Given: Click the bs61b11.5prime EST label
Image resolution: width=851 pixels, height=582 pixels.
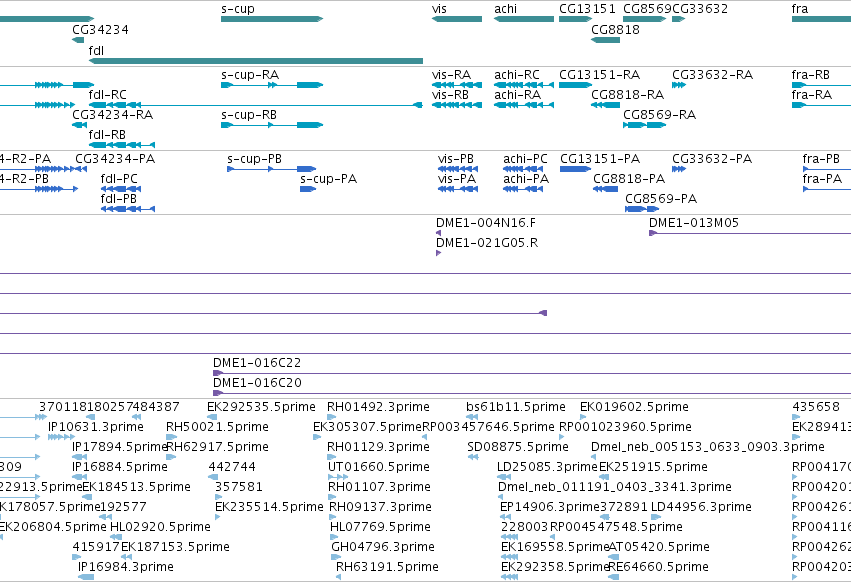Looking at the screenshot, I should pyautogui.click(x=516, y=407).
